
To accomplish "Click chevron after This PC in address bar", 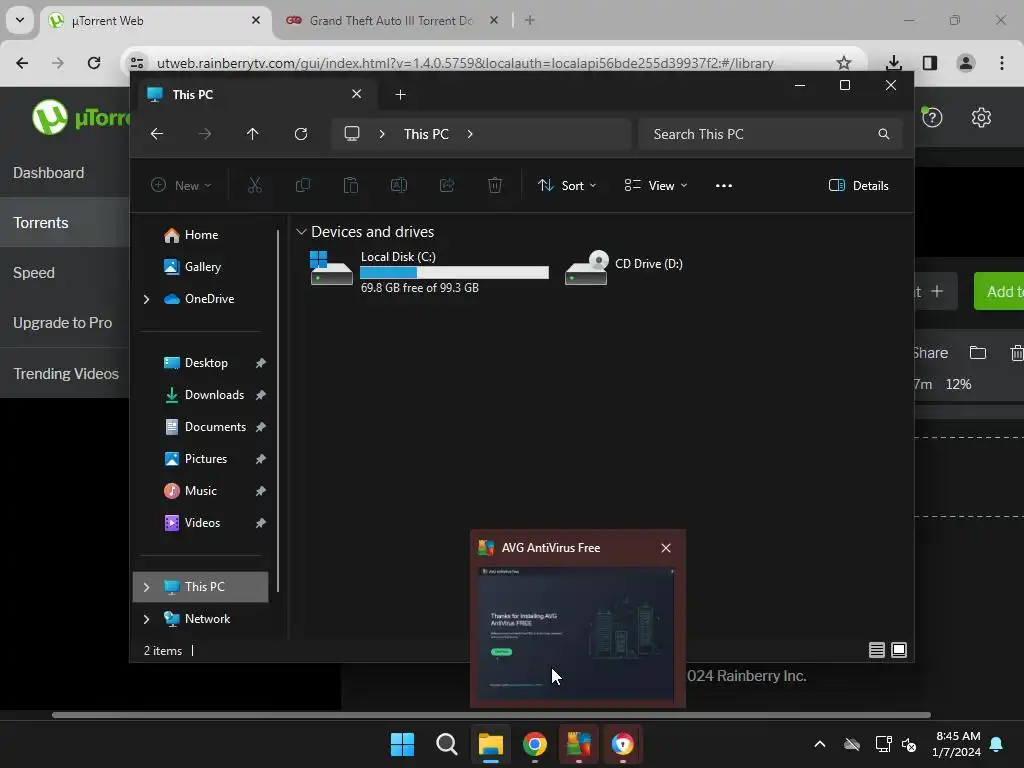I will pos(470,134).
